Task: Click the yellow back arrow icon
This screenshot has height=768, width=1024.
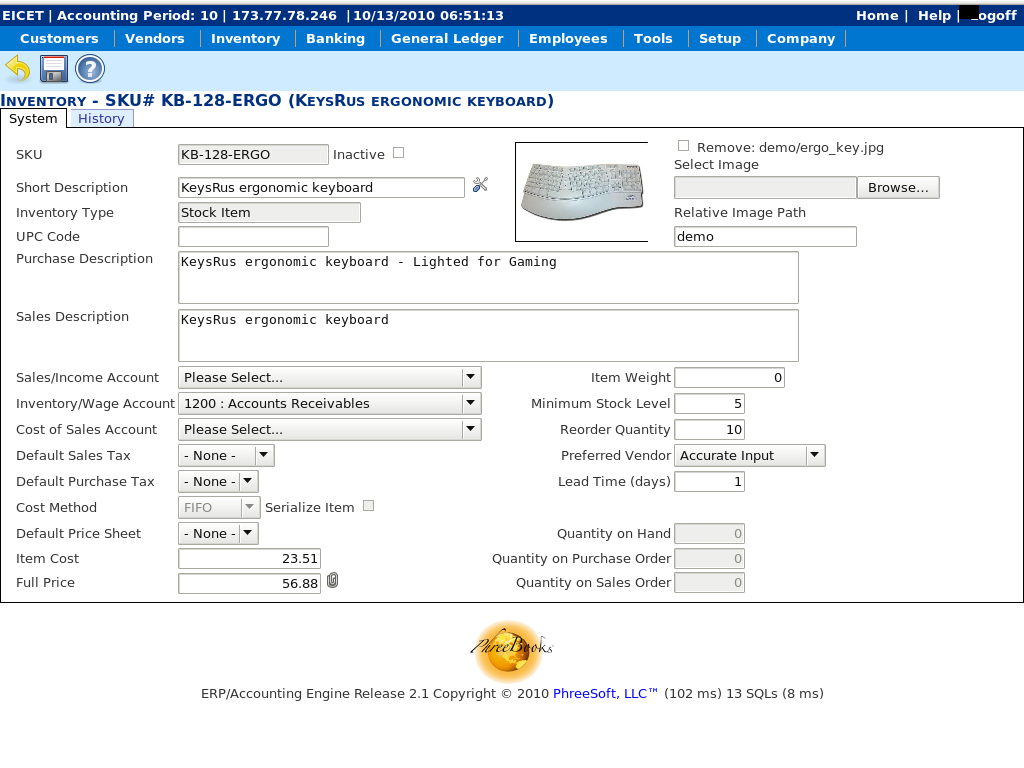Action: pyautogui.click(x=18, y=69)
